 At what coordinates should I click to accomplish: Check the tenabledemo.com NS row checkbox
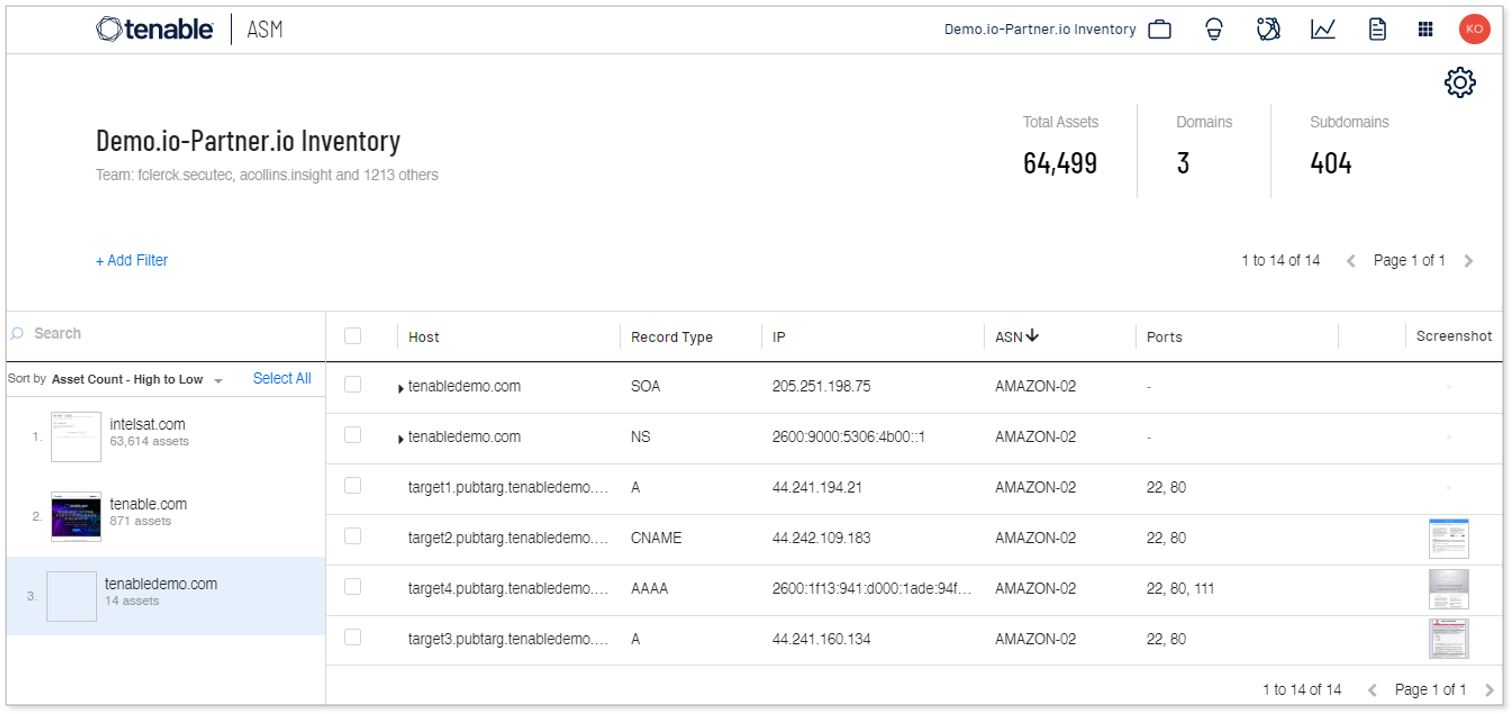coord(352,435)
